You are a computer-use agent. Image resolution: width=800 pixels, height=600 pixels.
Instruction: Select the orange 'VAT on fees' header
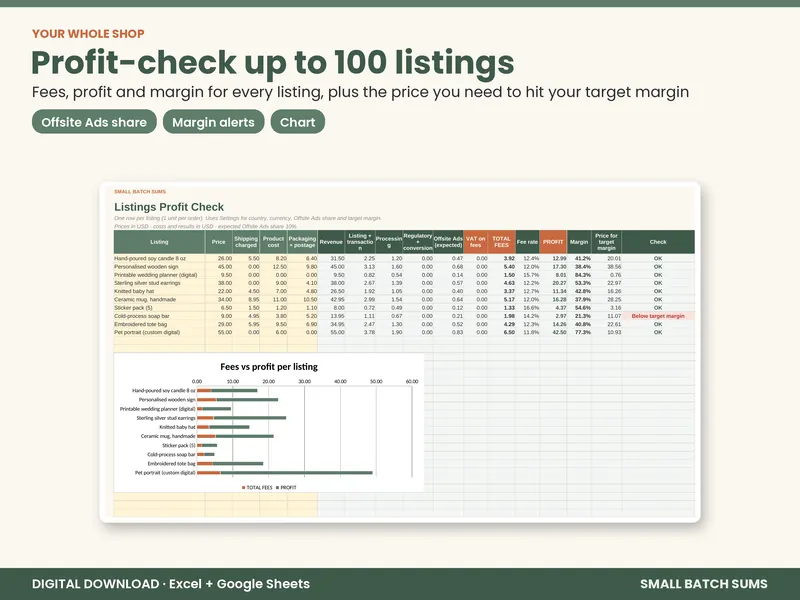tap(475, 242)
